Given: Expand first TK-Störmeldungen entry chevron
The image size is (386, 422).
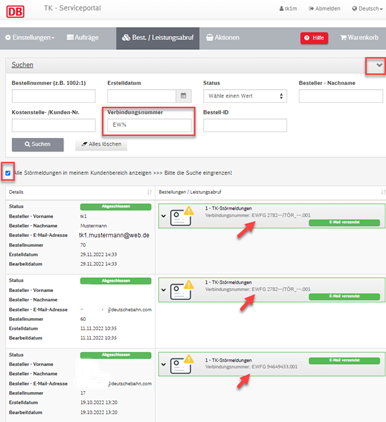Looking at the screenshot, I should (163, 216).
